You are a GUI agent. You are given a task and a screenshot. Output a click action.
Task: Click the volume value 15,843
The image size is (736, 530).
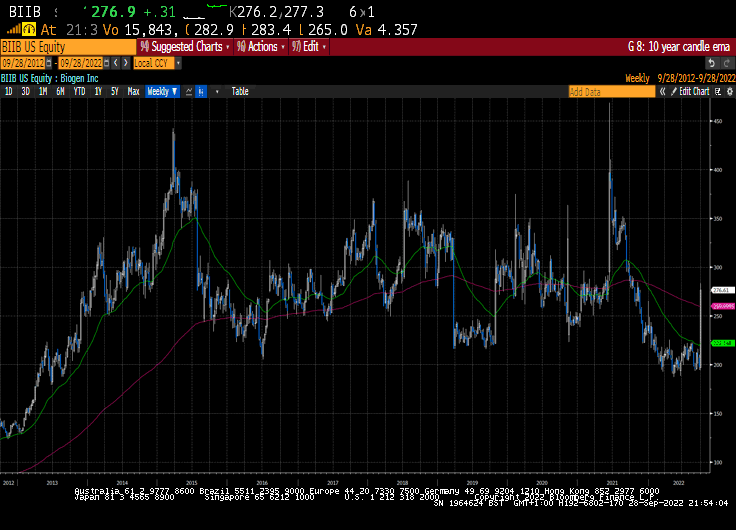pos(151,30)
